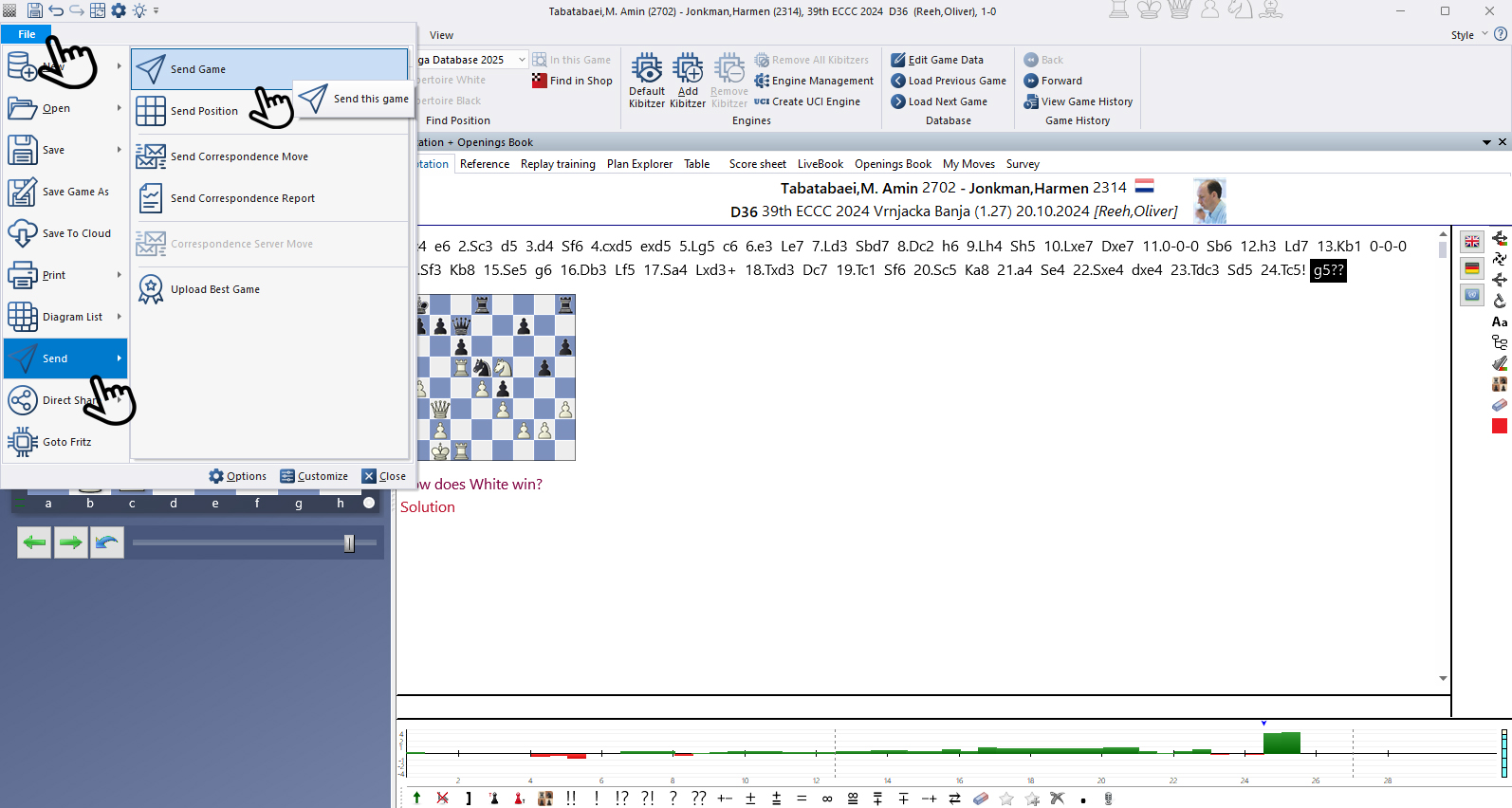Choose Upload Best Game from the Send submenu
This screenshot has width=1512, height=808.
tap(214, 289)
